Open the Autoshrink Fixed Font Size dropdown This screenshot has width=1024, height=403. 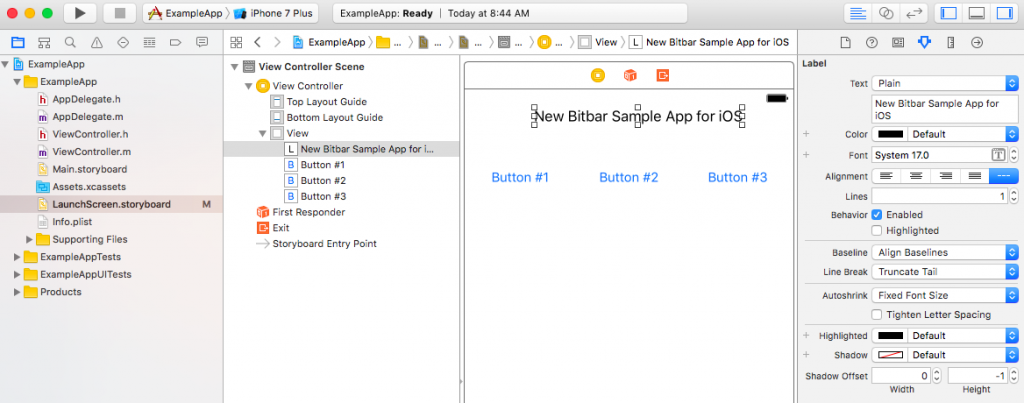coord(945,295)
